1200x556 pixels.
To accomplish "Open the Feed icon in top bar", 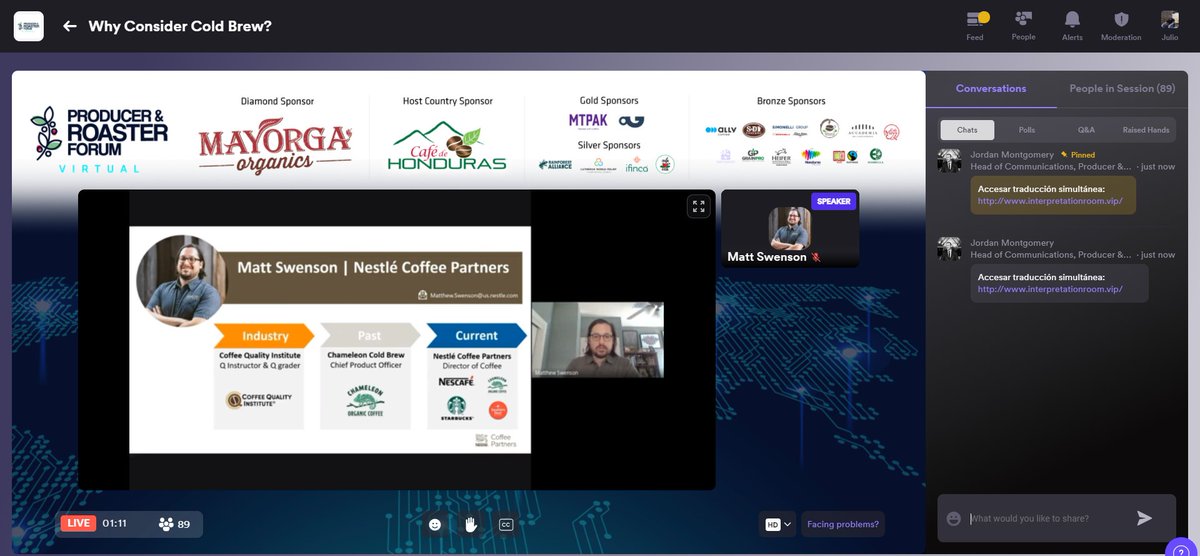I will click(976, 25).
